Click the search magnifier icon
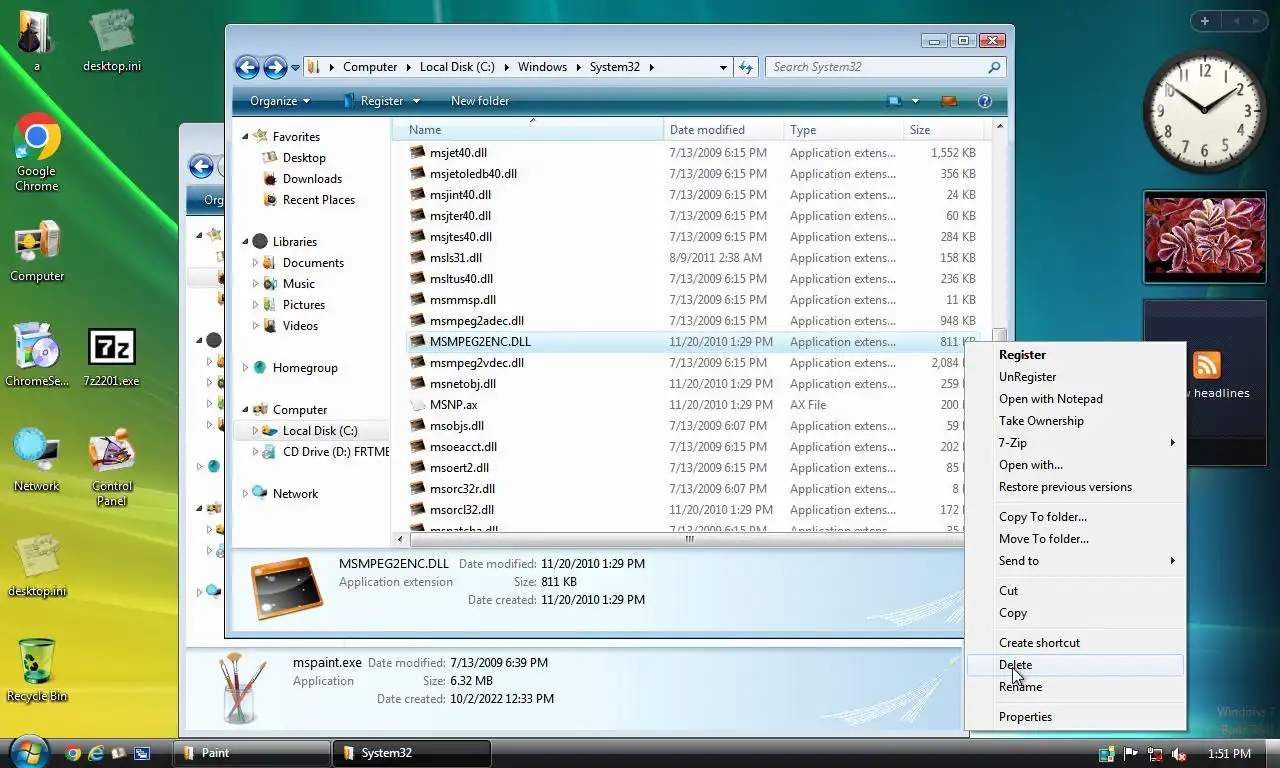The image size is (1280, 768). (x=994, y=67)
